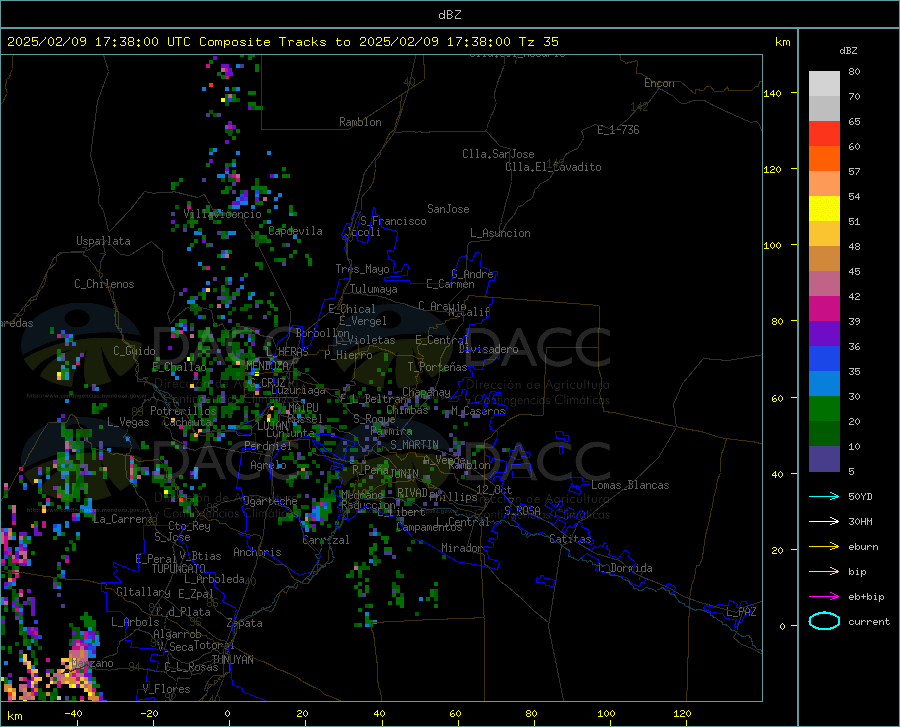This screenshot has height=727, width=900.
Task: Click the Villavicencio place label
Action: click(x=222, y=214)
